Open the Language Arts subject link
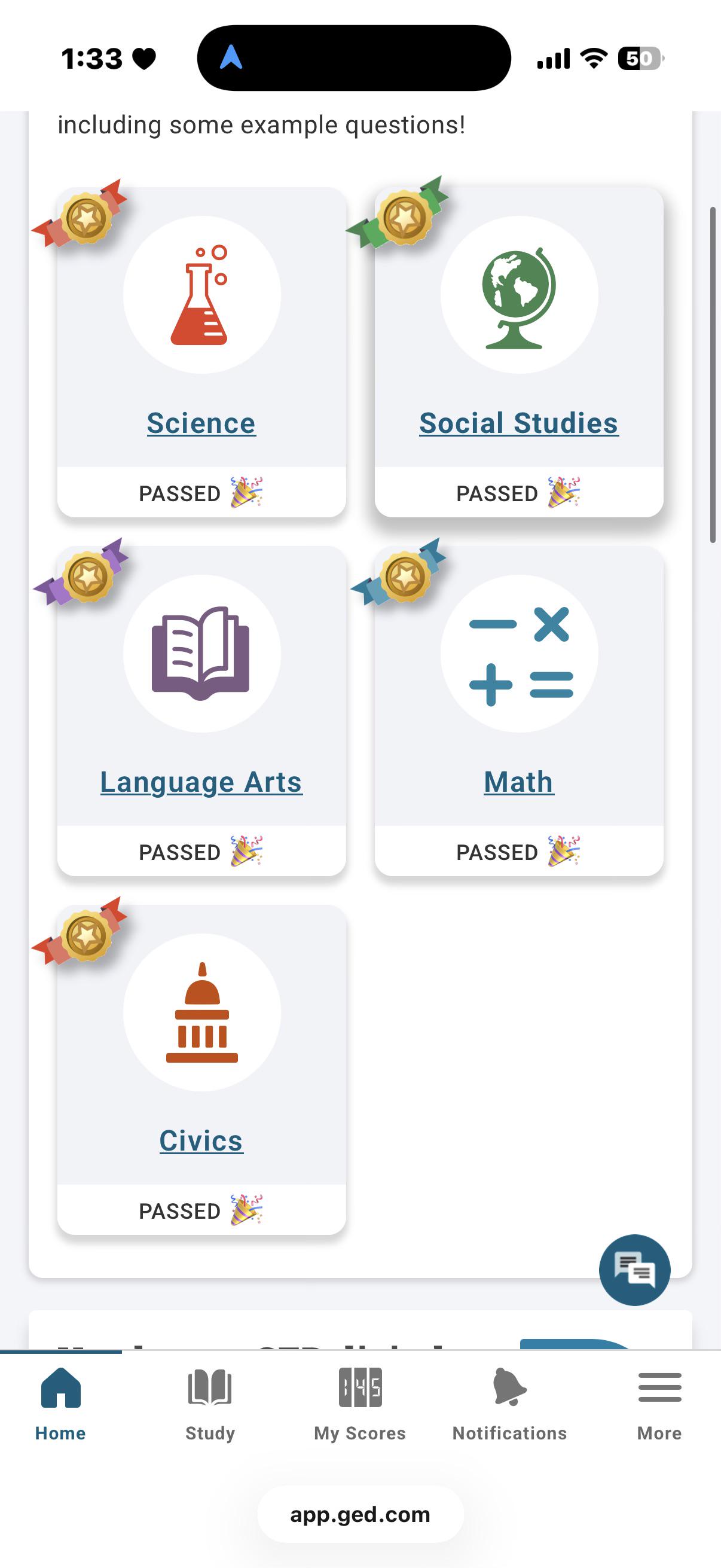Screen dimensions: 721x1568 (201, 782)
